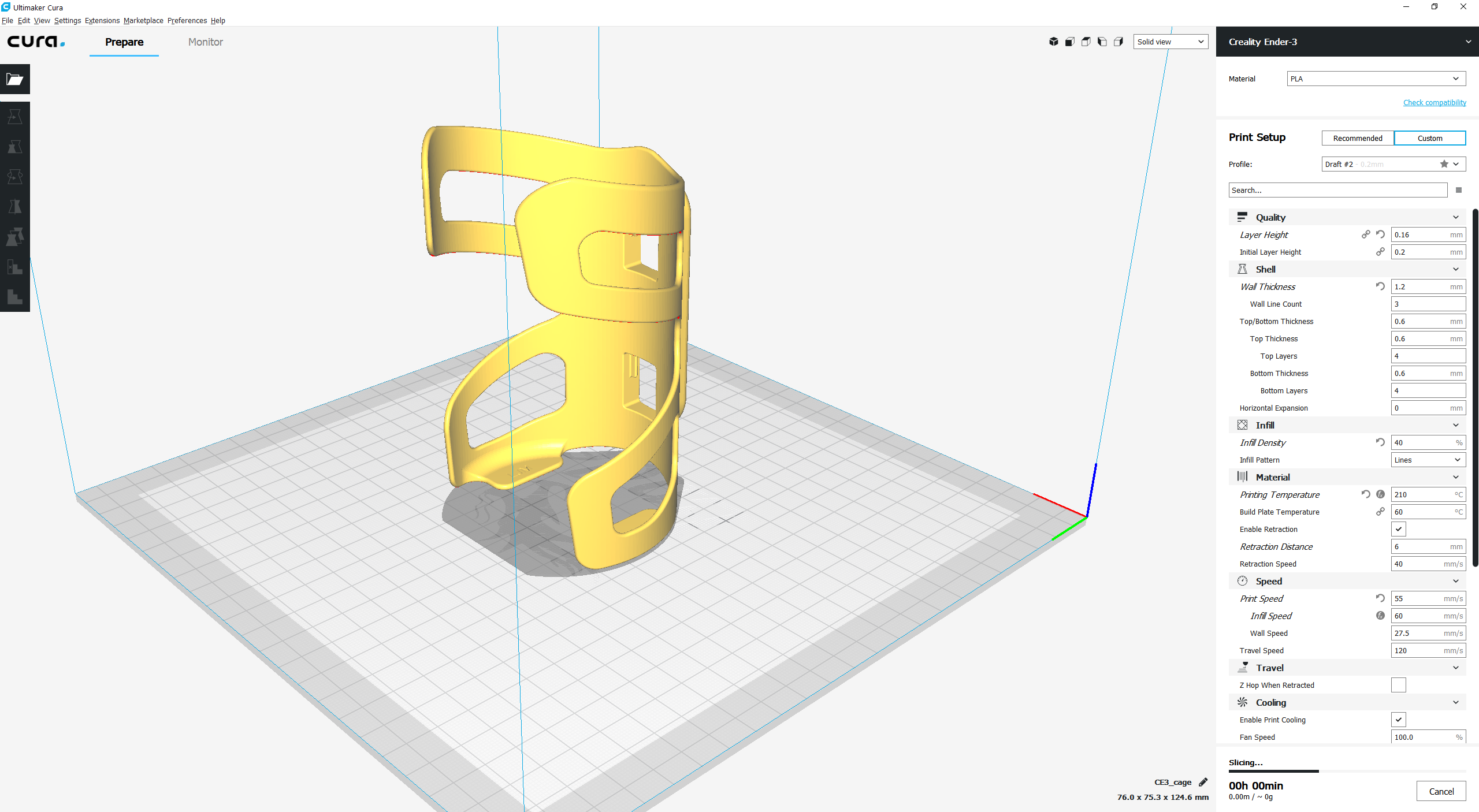
Task: Click the Check compatibility link
Action: [x=1435, y=102]
